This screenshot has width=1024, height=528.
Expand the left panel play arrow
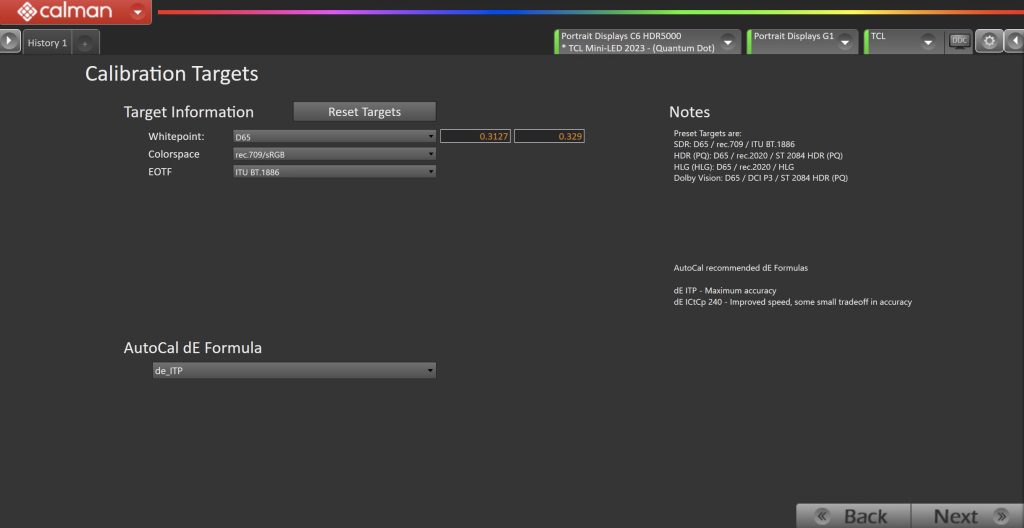[9, 41]
